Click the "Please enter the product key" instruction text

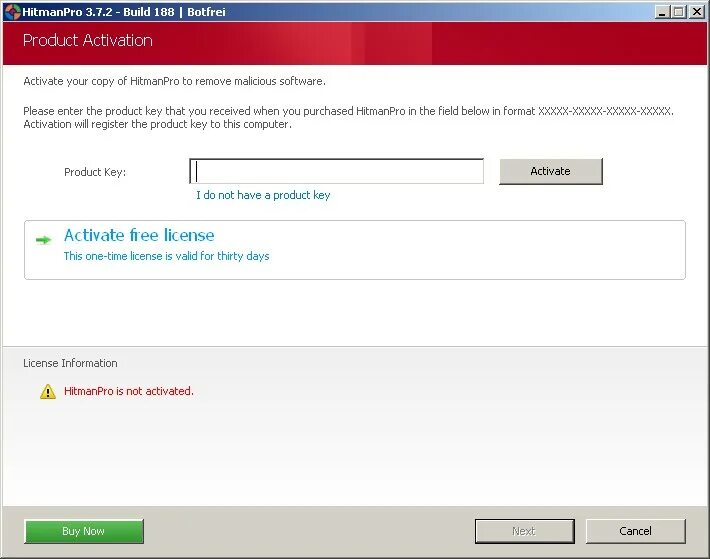click(x=348, y=118)
